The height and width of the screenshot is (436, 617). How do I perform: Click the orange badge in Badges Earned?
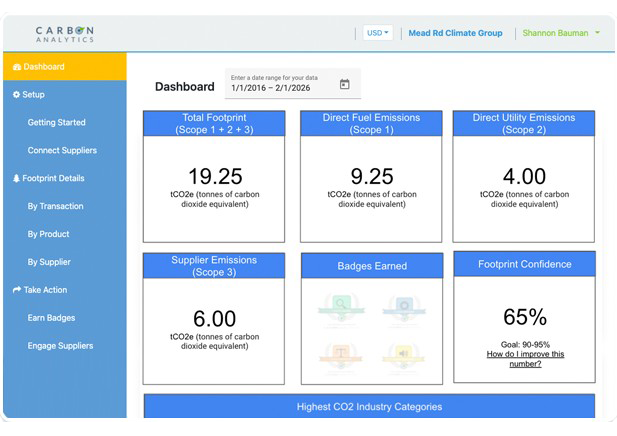342,355
